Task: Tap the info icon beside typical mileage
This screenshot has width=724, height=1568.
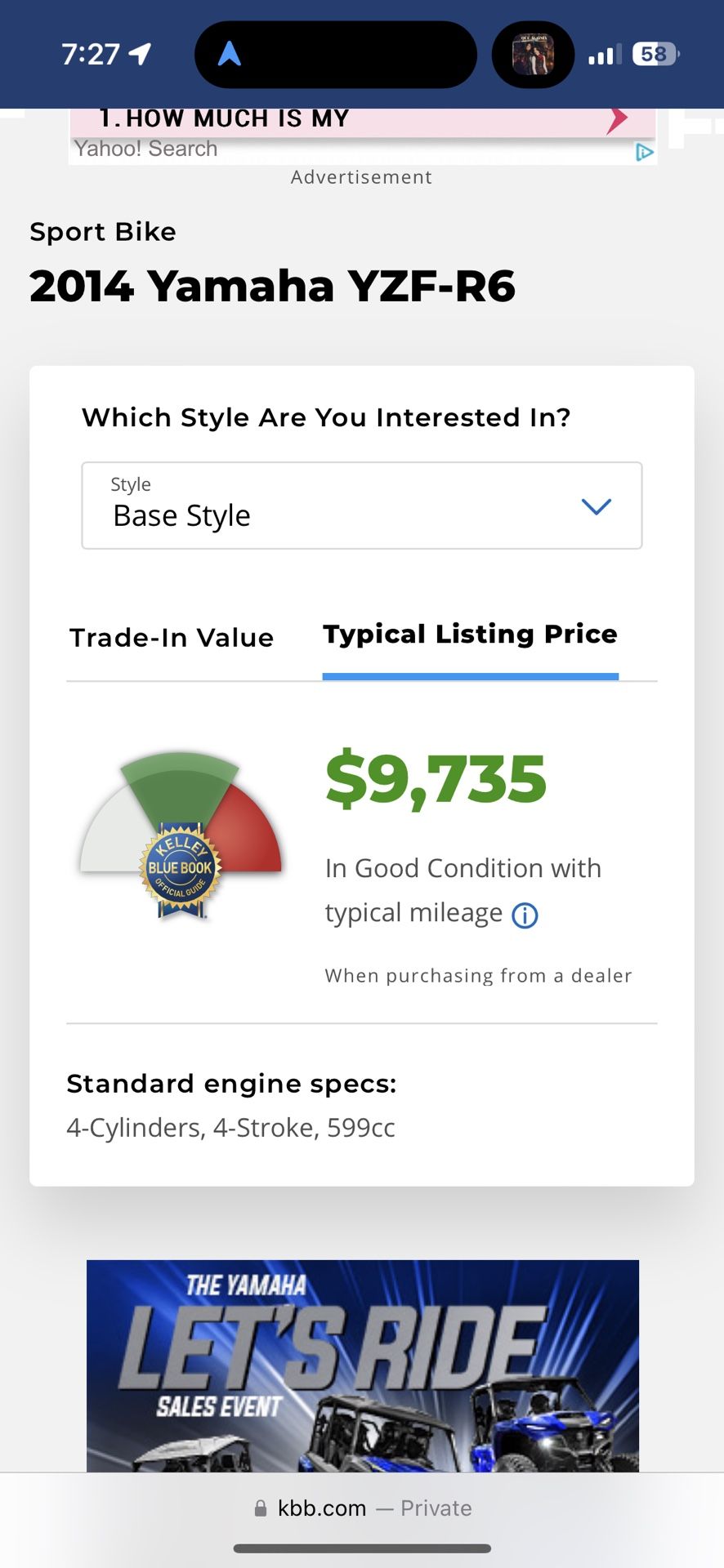Action: point(525,915)
